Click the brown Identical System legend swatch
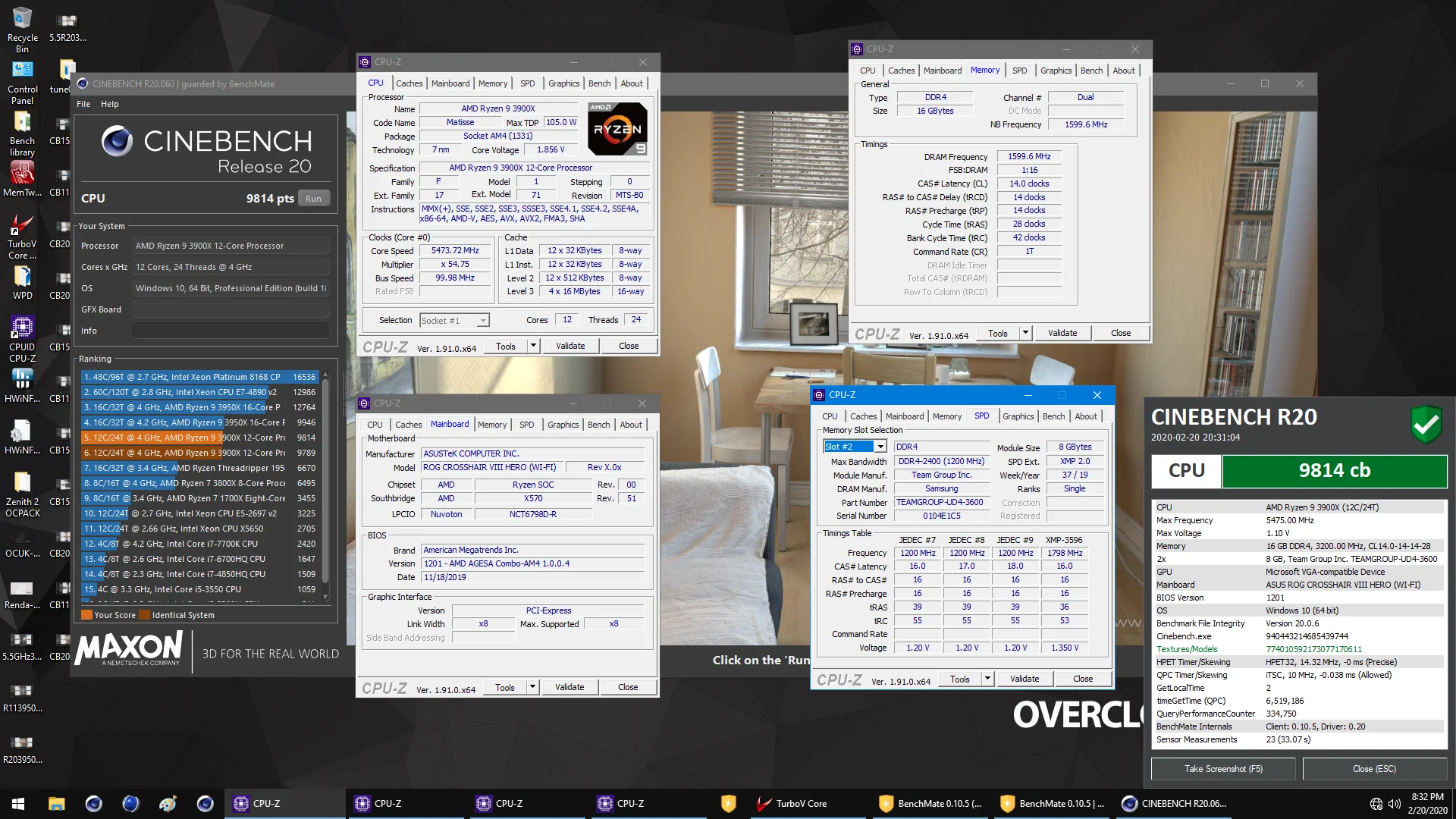 tap(144, 615)
